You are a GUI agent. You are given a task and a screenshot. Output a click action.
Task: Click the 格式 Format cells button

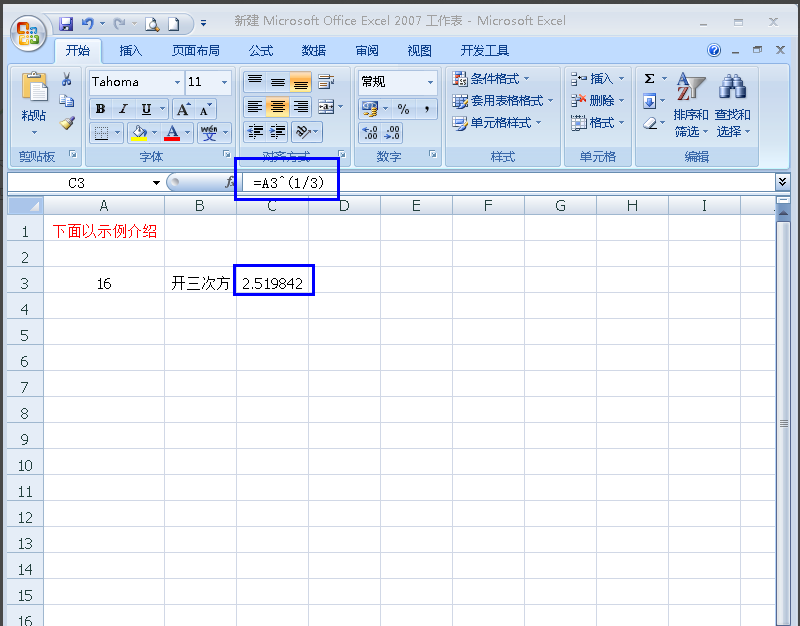click(x=597, y=123)
